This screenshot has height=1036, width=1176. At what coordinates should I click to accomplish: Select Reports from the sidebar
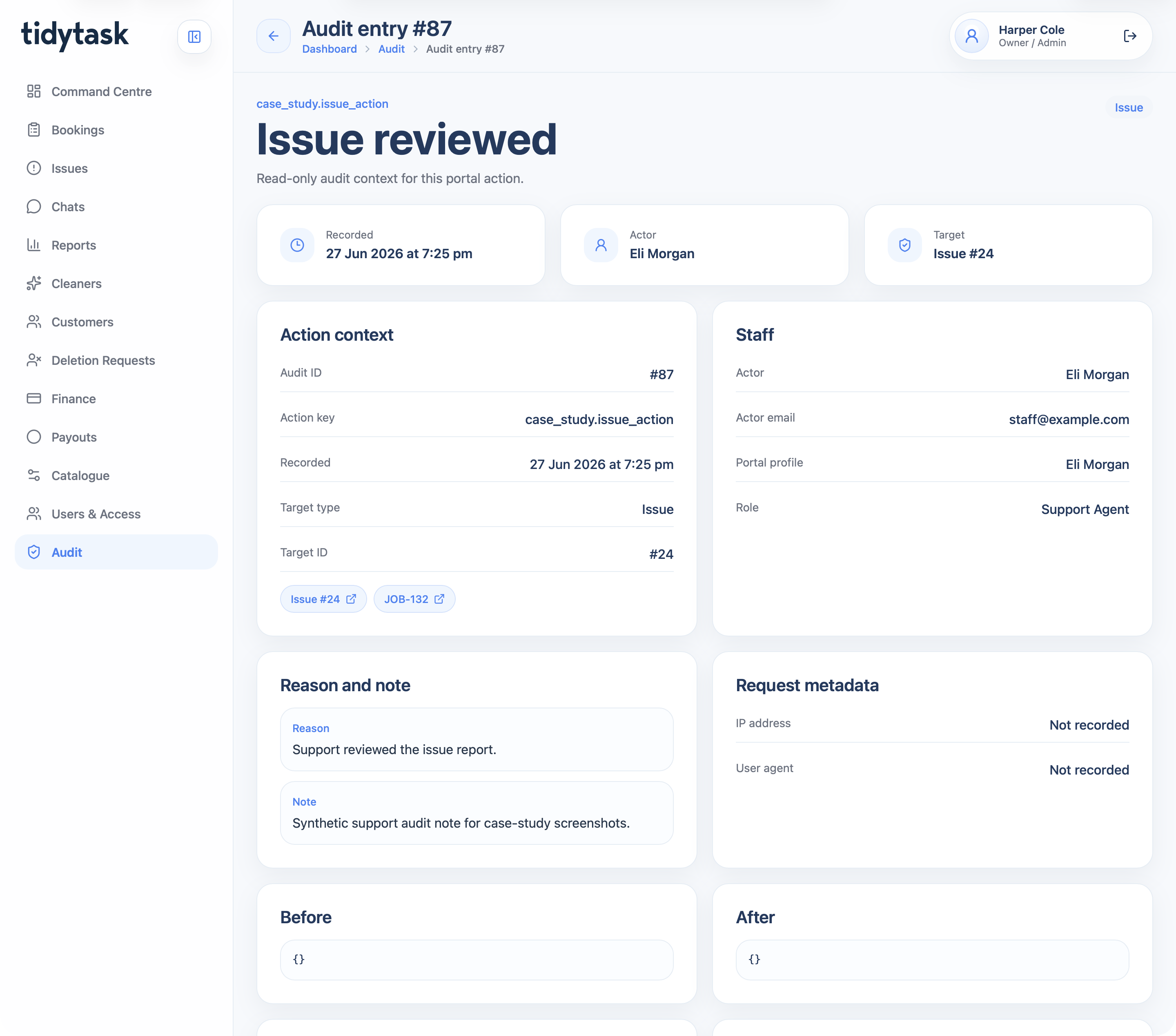point(116,245)
